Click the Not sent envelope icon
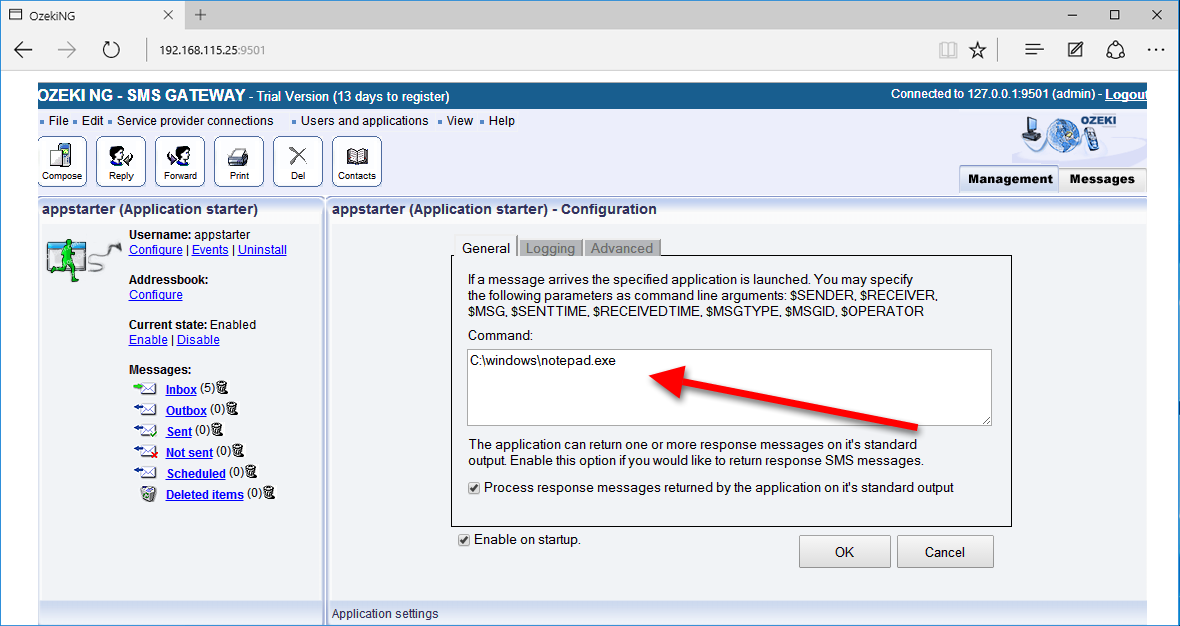This screenshot has width=1180, height=626. point(145,451)
